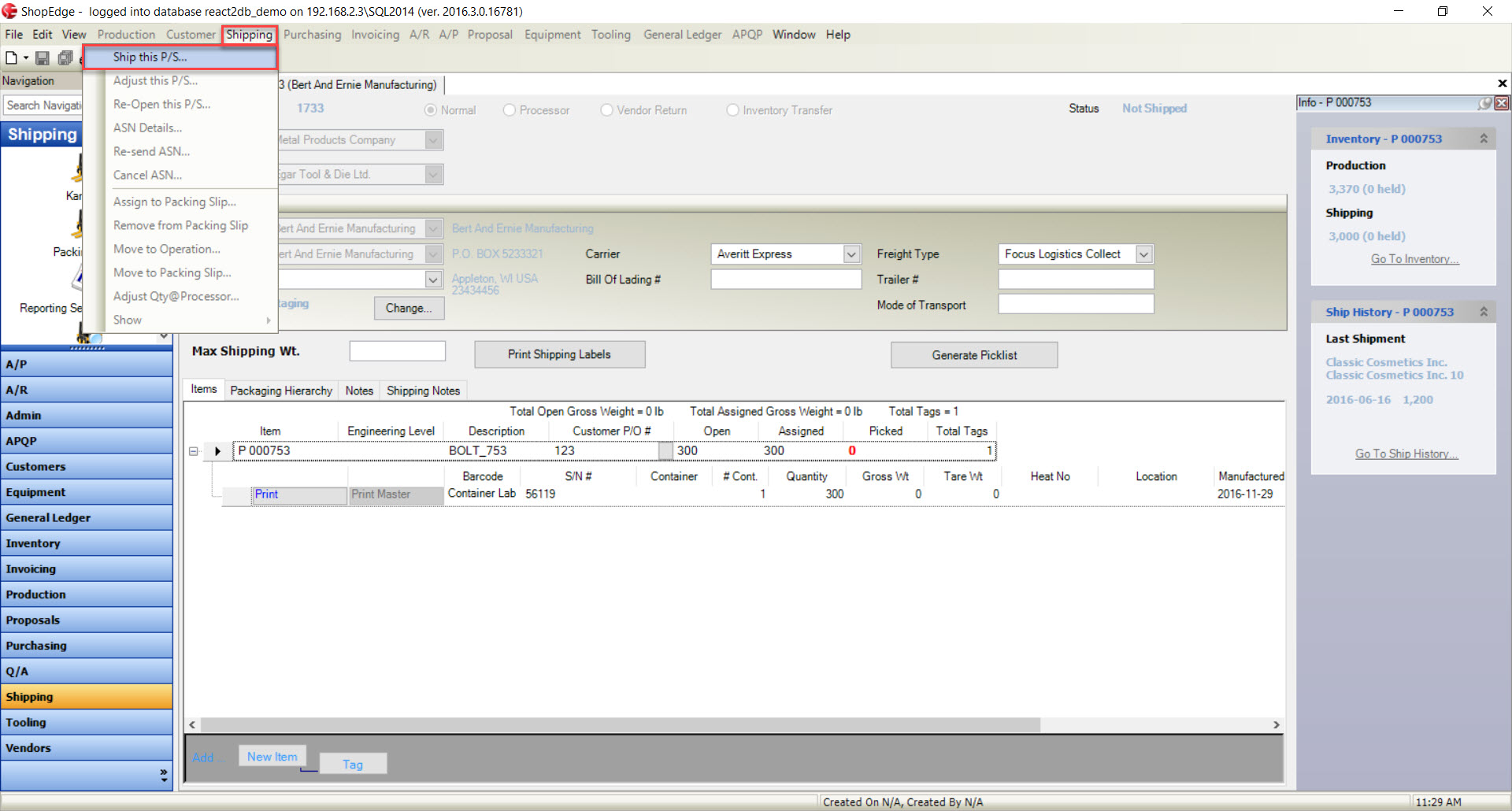Choose Adjust this P/S... menu item
This screenshot has height=811, width=1512.
[180, 80]
